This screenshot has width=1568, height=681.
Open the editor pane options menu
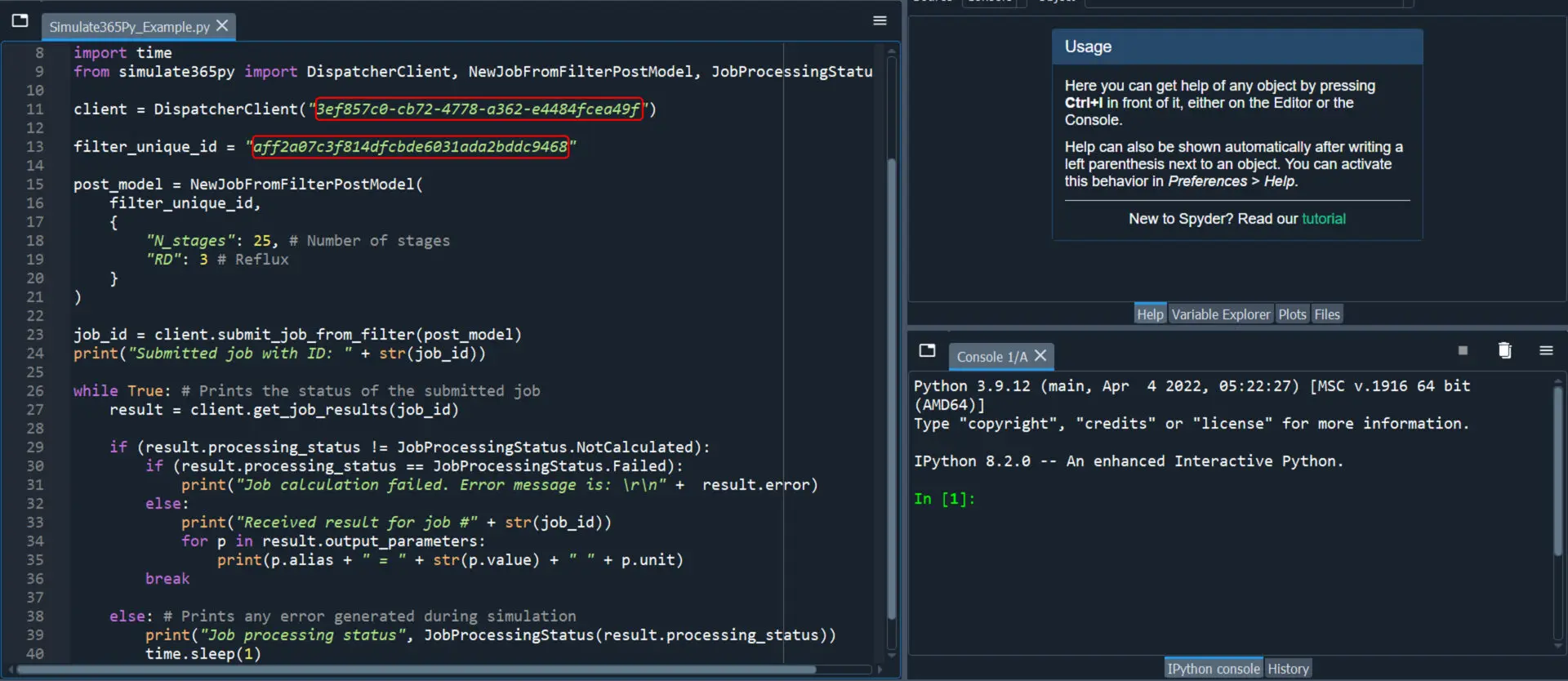click(880, 20)
